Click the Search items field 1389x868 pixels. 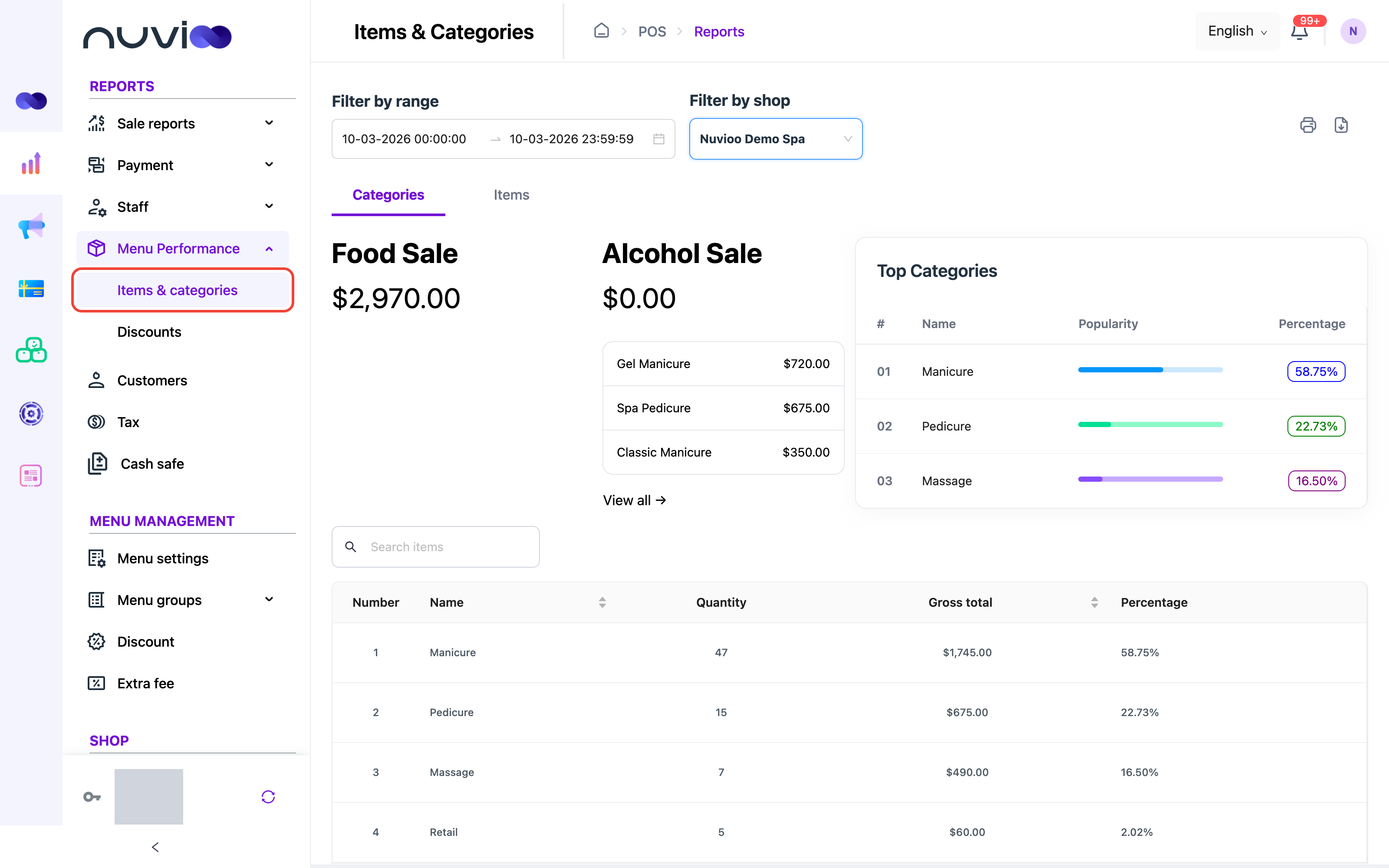436,546
